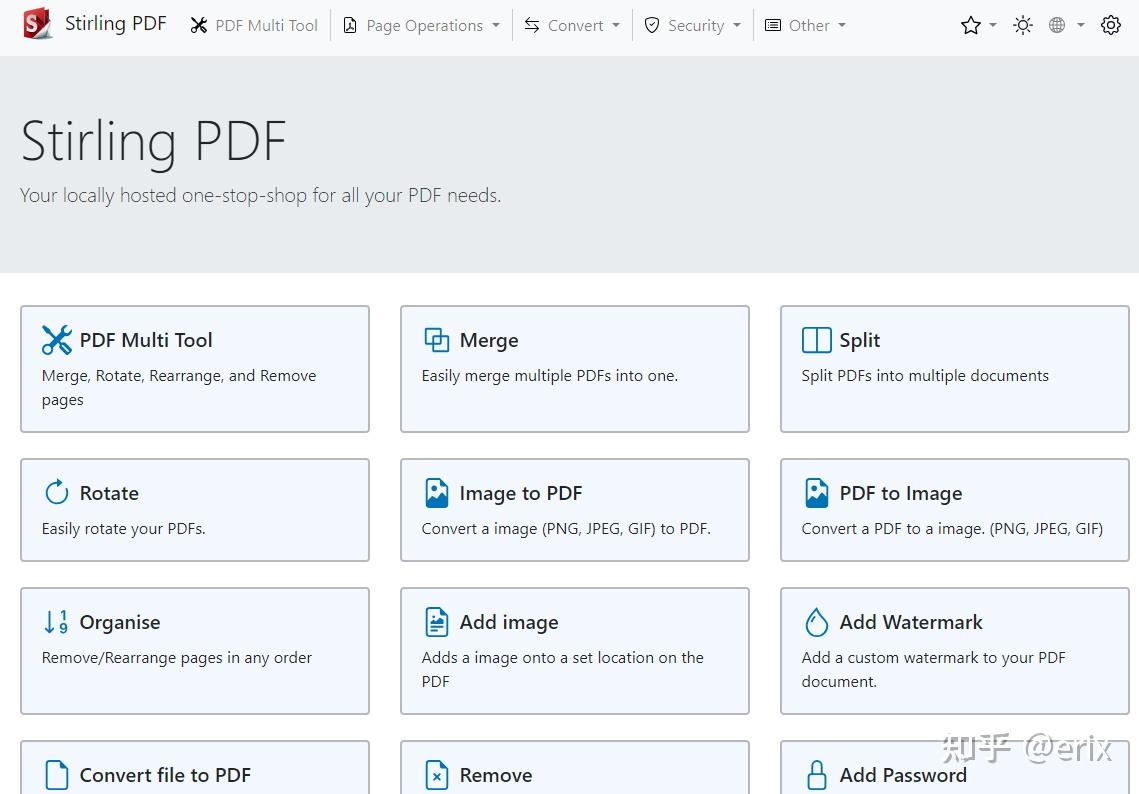Select the Image to PDF icon
The width and height of the screenshot is (1139, 794).
[436, 492]
